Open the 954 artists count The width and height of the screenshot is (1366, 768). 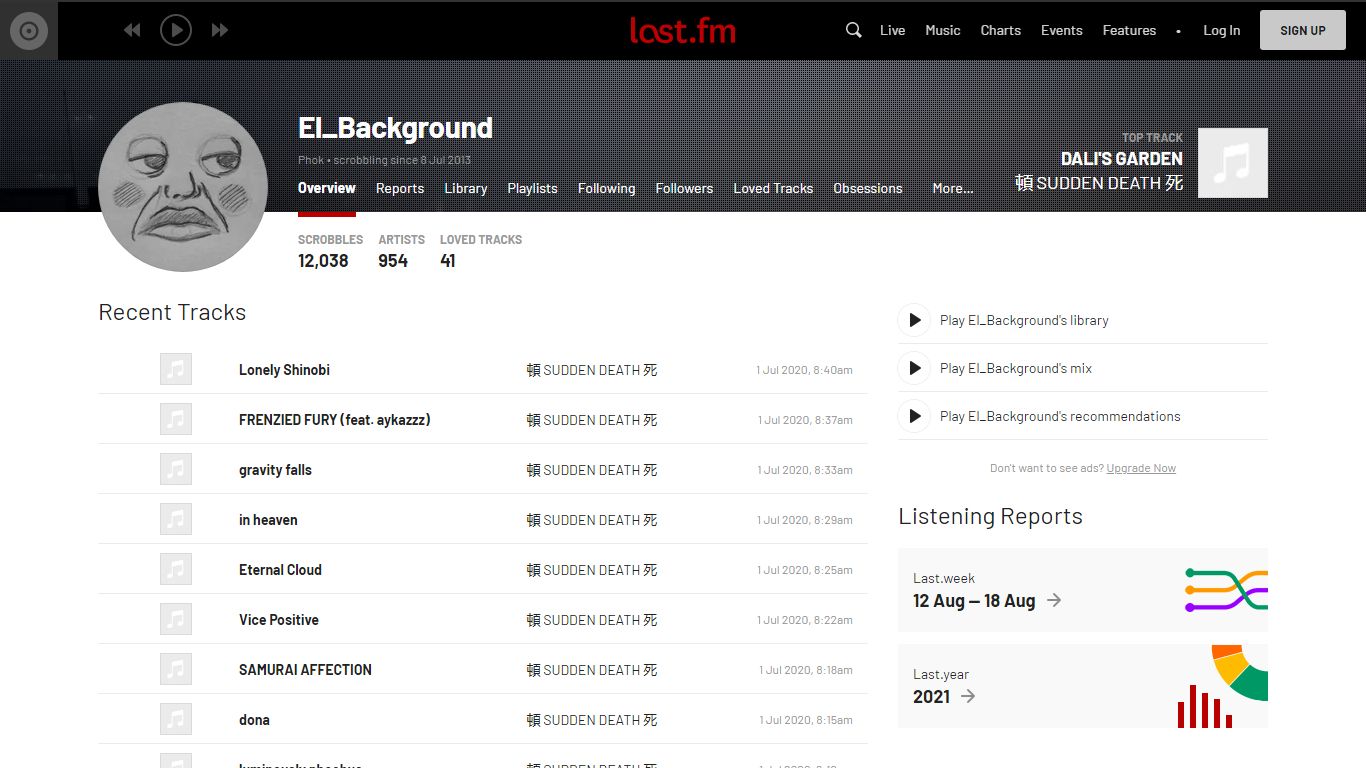[x=393, y=261]
